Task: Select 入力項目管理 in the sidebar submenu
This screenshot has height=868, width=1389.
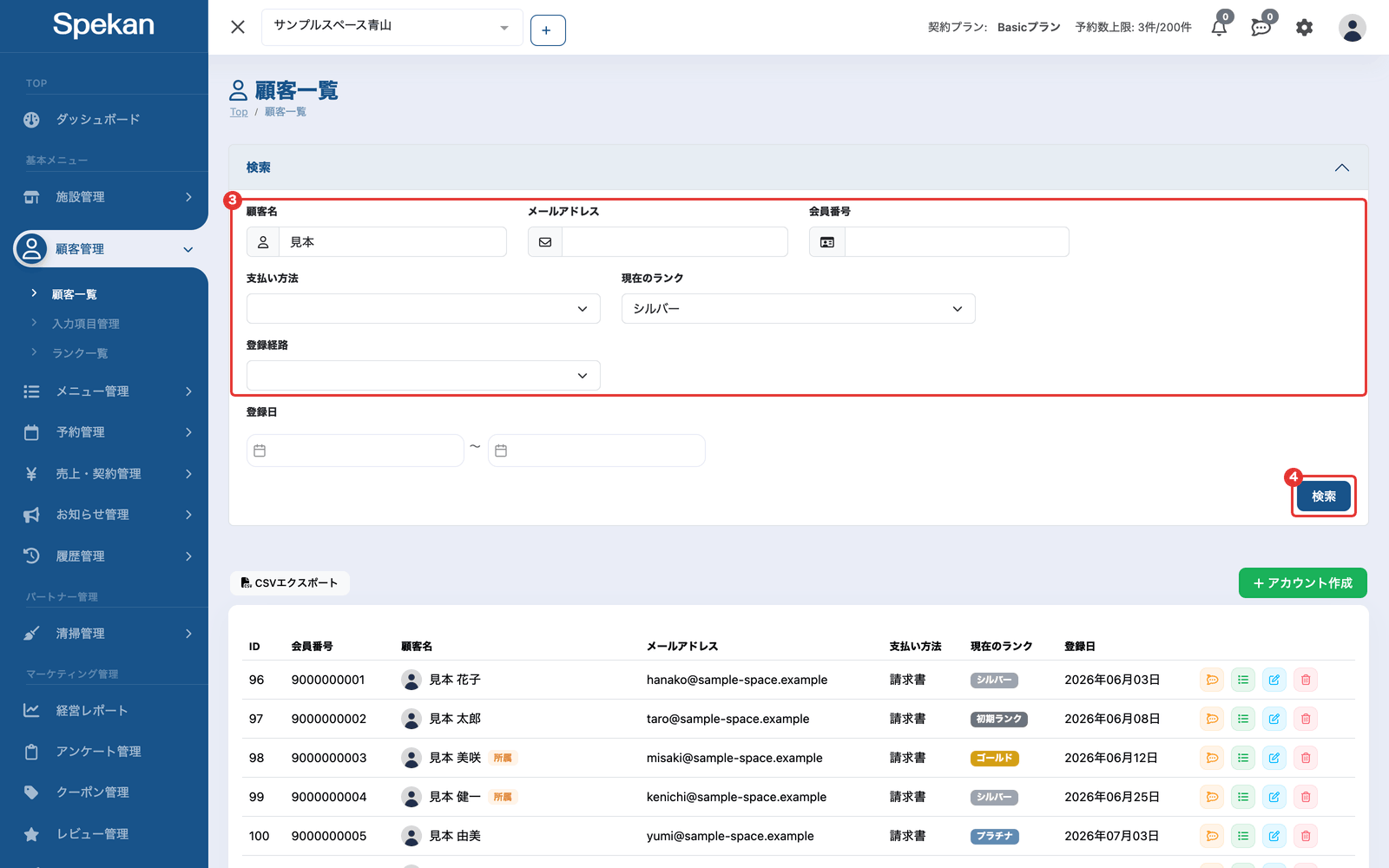Action: [x=86, y=324]
